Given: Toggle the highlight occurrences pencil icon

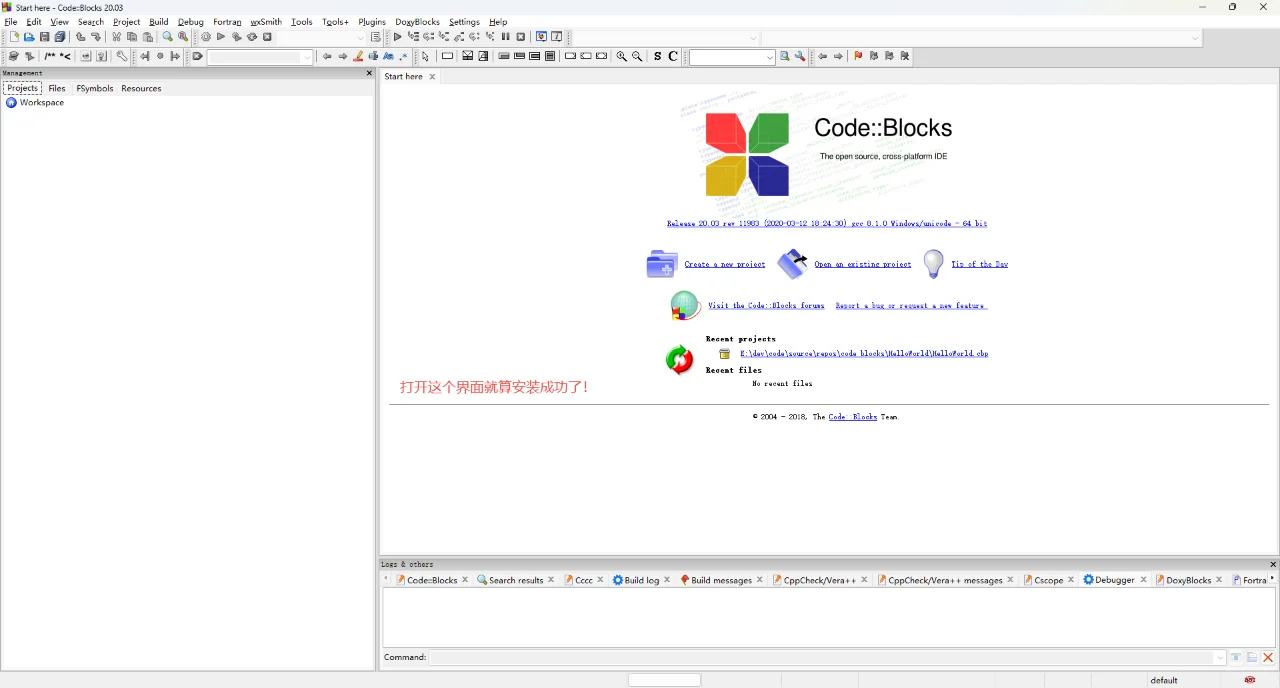Looking at the screenshot, I should tap(357, 56).
